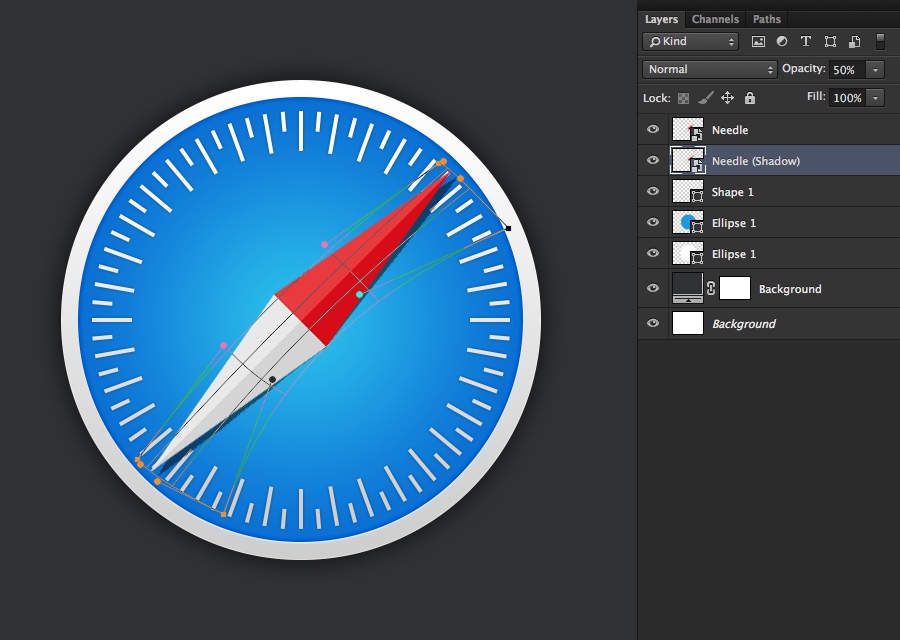
Task: Hide the bottom italic Background layer
Action: [653, 323]
